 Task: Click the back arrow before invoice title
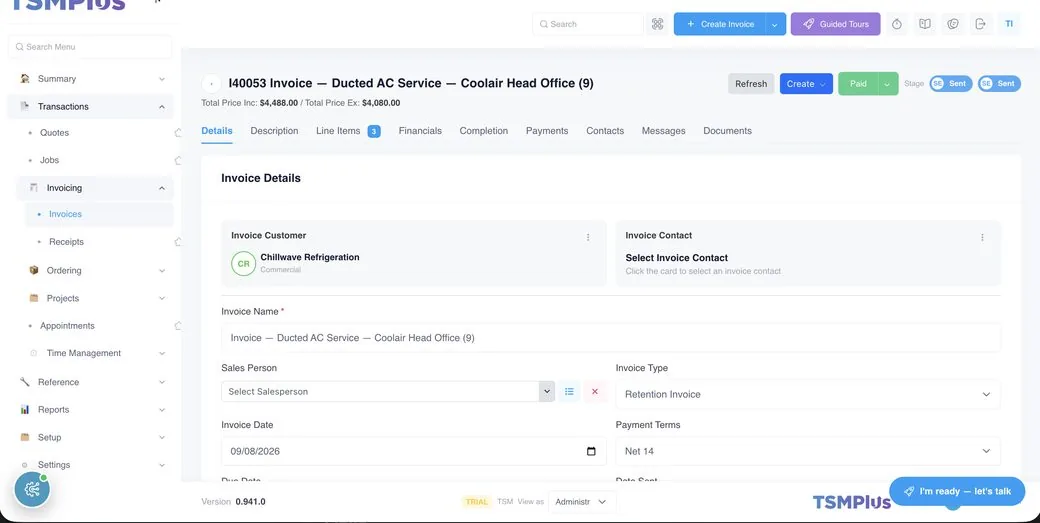tap(211, 84)
